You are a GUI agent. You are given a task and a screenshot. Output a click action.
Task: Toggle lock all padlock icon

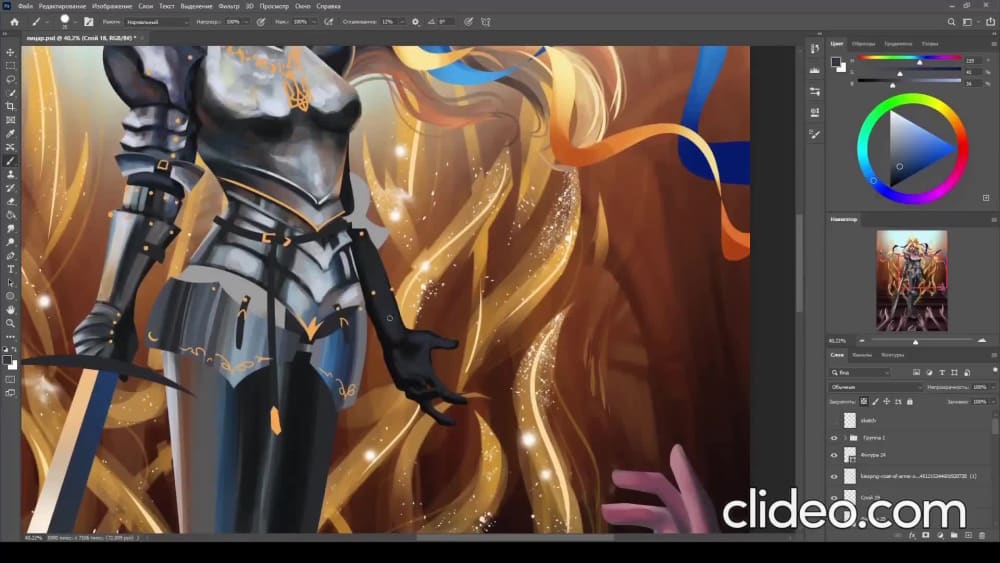[910, 402]
